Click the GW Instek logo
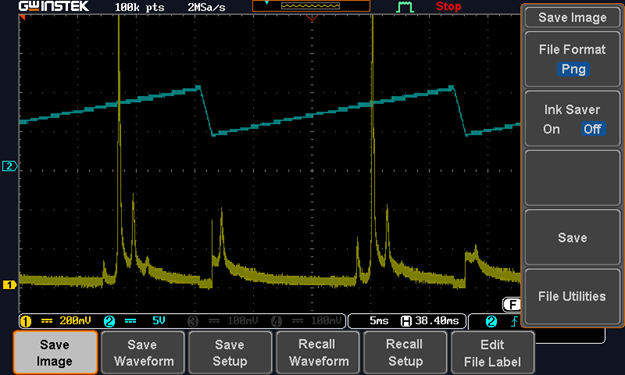This screenshot has height=375, width=625. coord(54,6)
